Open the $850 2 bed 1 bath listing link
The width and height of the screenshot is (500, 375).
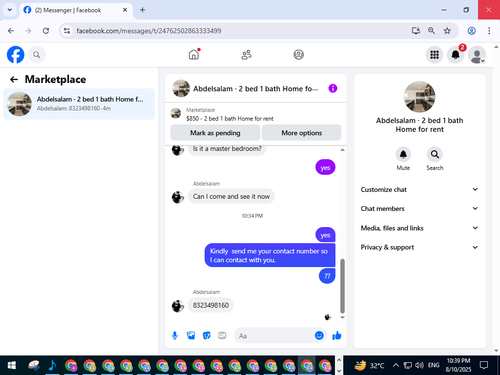230,119
